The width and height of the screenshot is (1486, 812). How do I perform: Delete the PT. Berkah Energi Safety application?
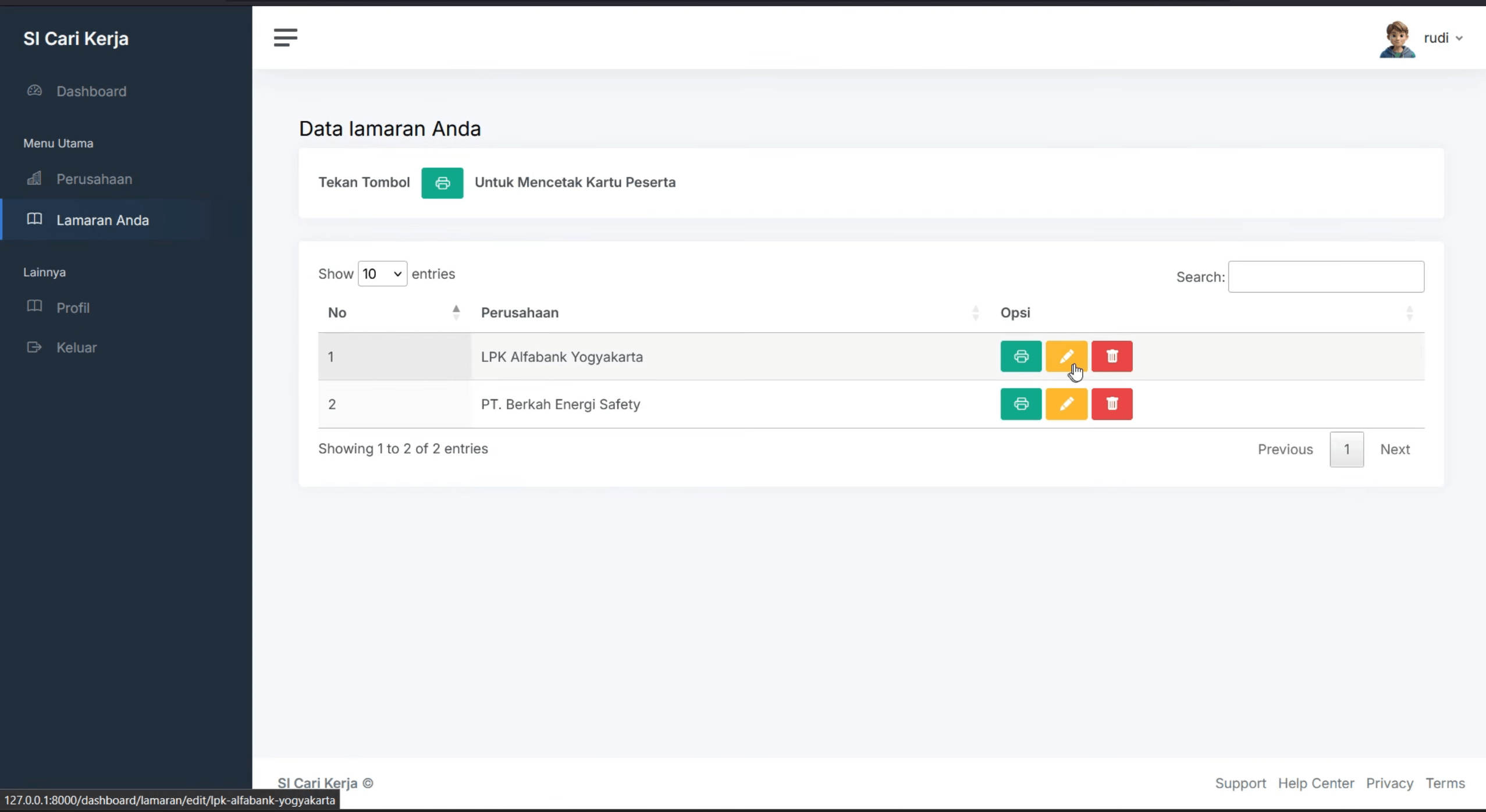pyautogui.click(x=1111, y=404)
